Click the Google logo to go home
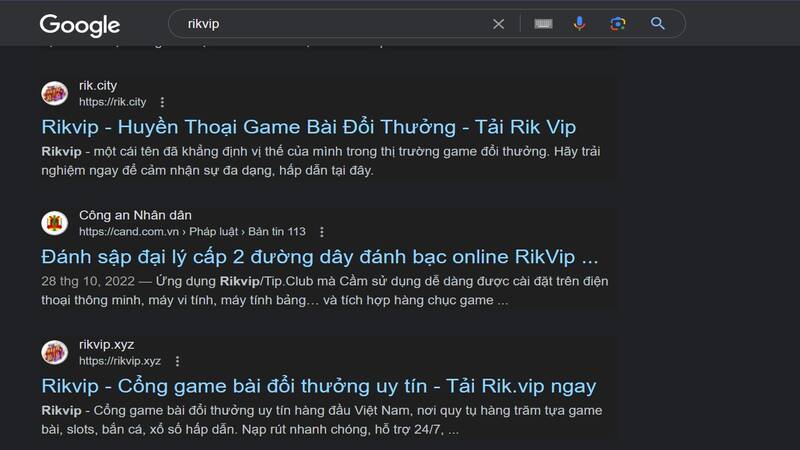This screenshot has width=800, height=450. (x=79, y=25)
